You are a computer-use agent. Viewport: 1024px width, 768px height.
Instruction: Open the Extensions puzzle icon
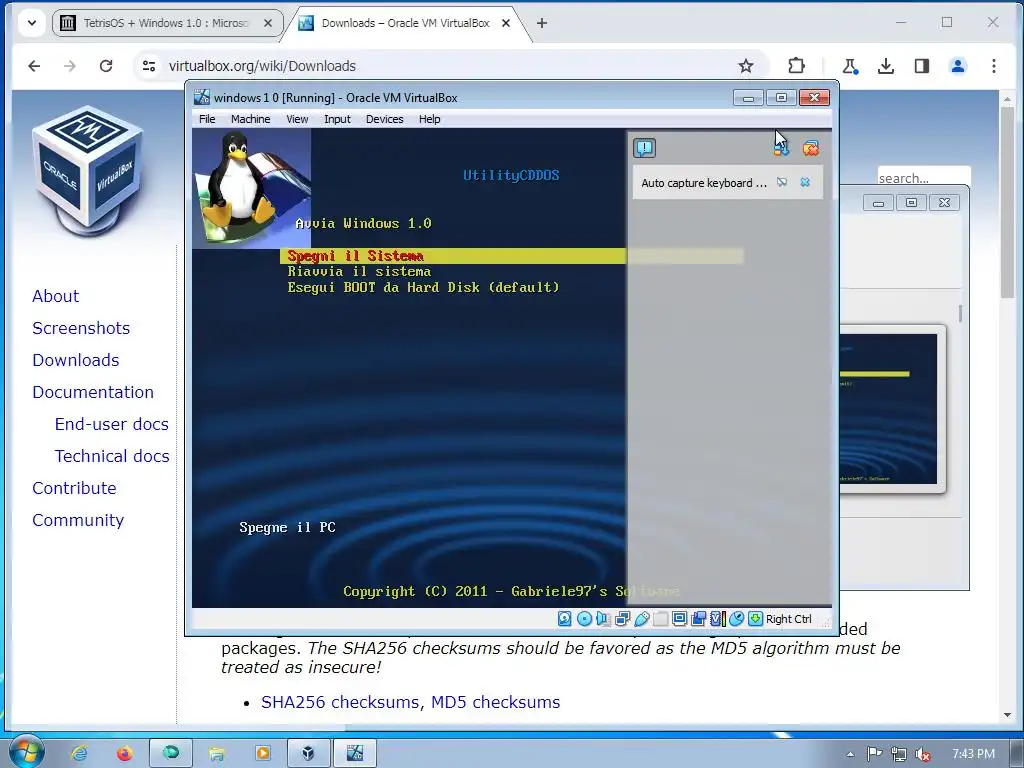796,66
